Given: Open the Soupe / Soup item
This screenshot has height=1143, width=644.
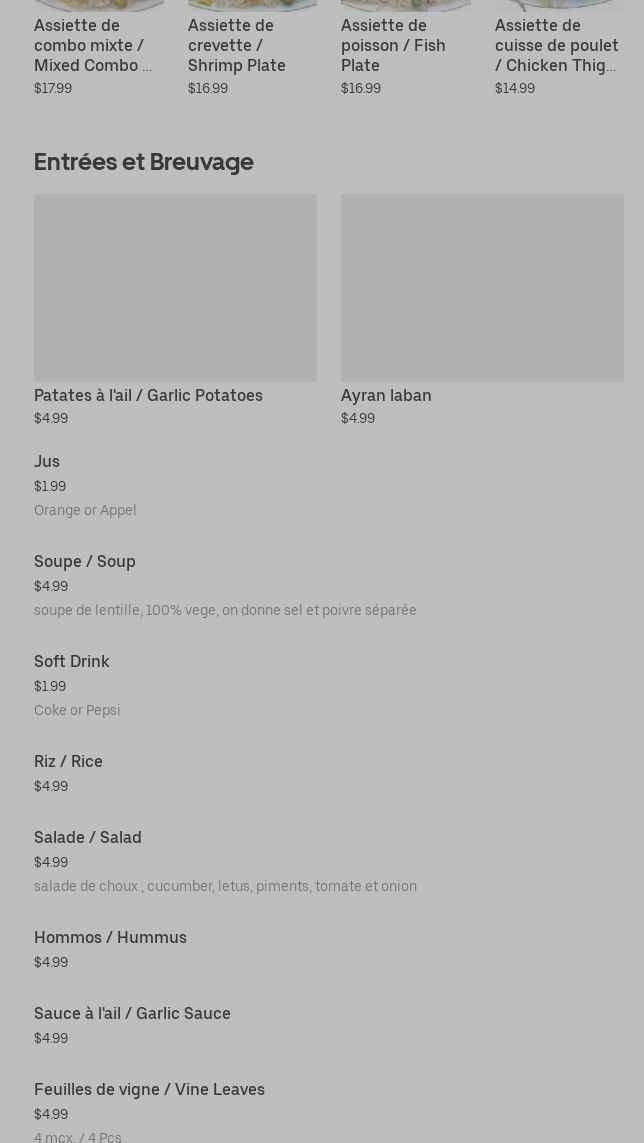Looking at the screenshot, I should tap(85, 561).
